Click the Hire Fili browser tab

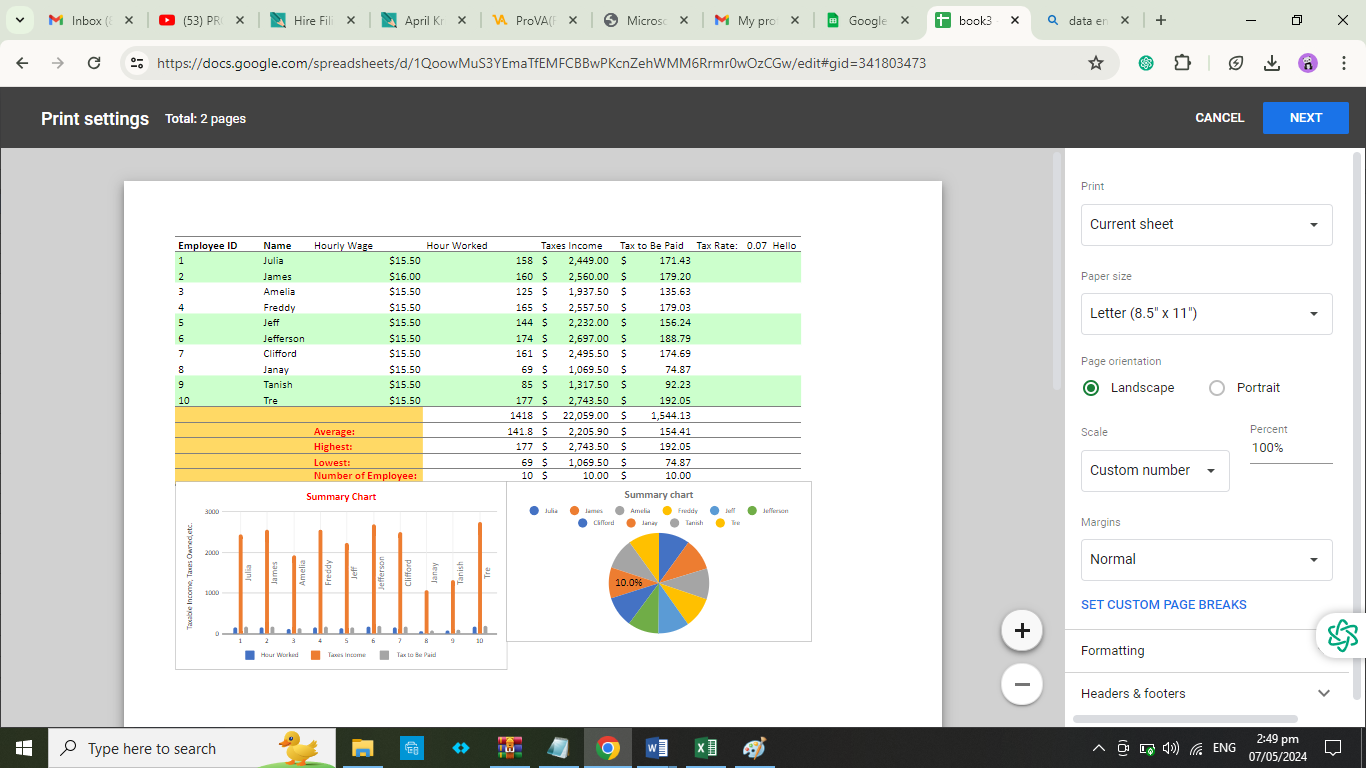point(312,20)
